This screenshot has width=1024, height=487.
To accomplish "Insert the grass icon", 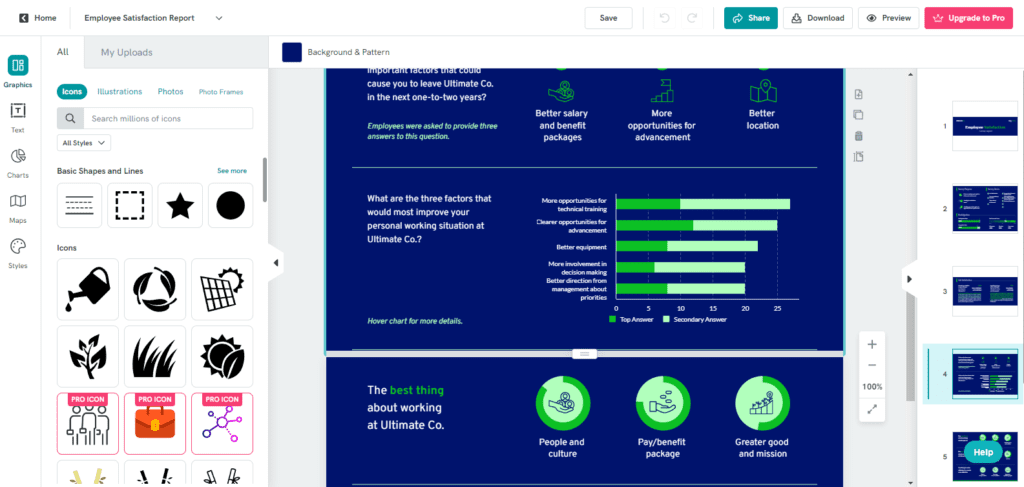I will coord(155,356).
